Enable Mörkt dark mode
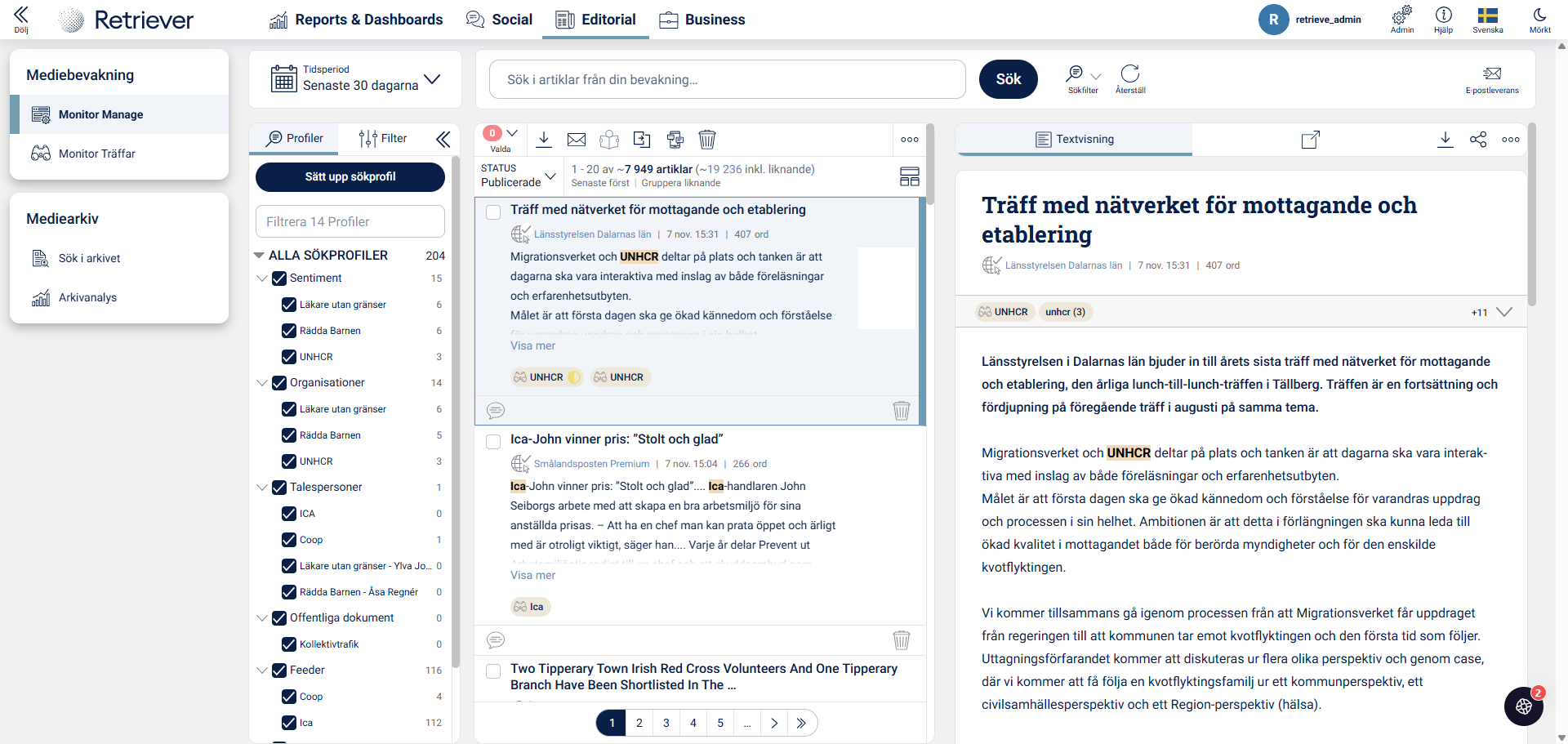The image size is (1568, 744). click(1539, 19)
